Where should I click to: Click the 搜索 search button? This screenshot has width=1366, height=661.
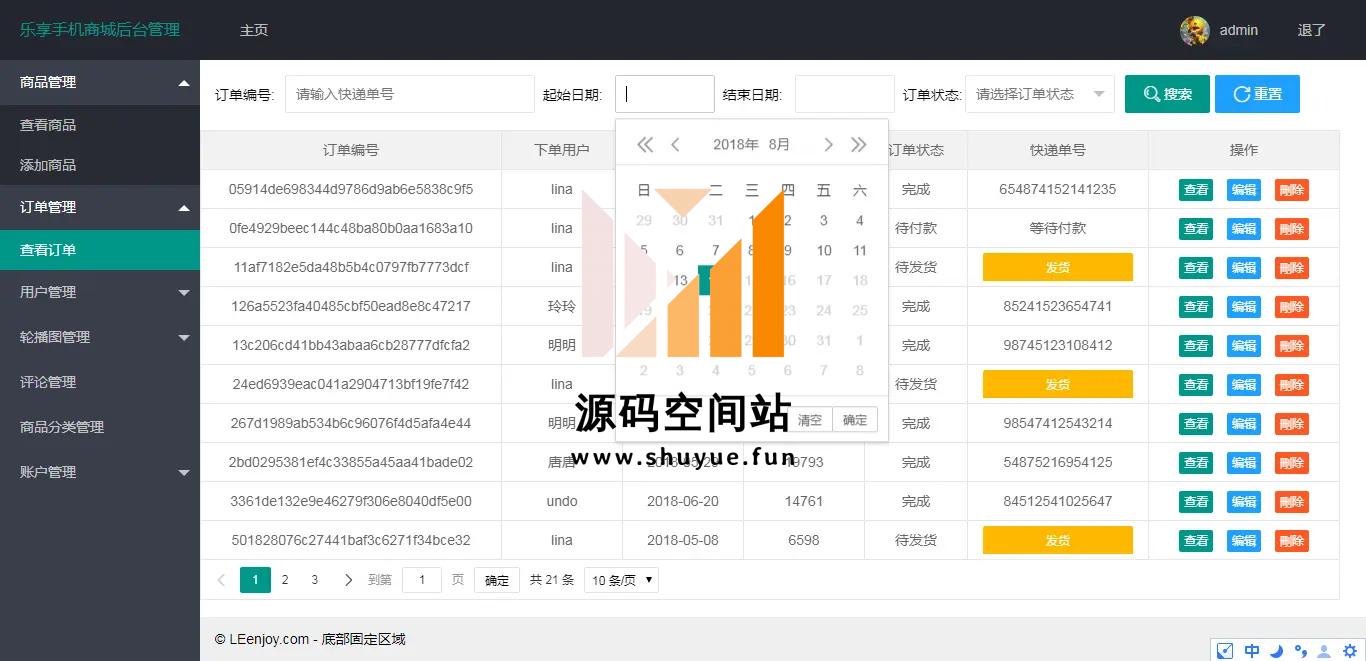pos(1167,94)
